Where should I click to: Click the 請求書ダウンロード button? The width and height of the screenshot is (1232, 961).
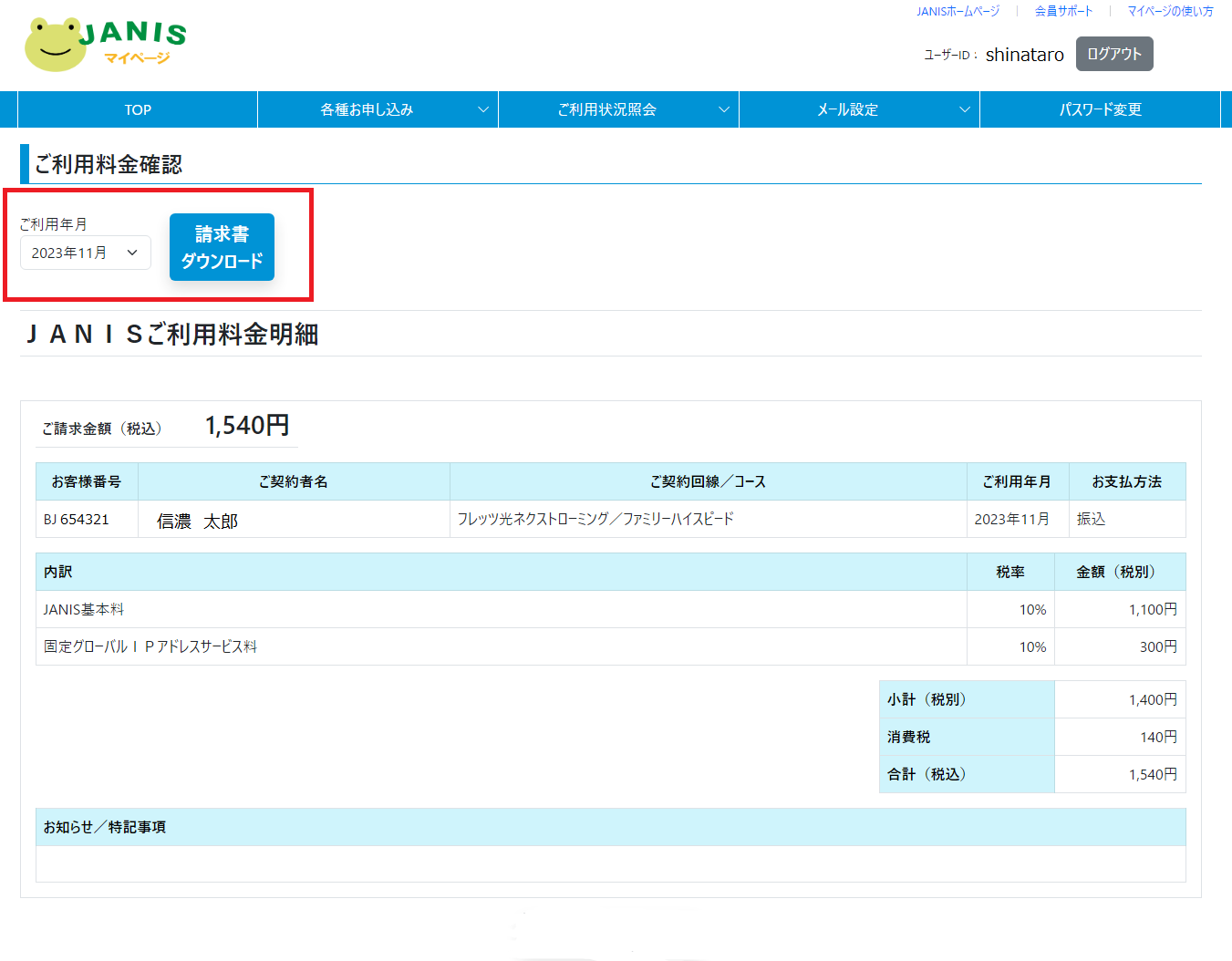(x=222, y=247)
